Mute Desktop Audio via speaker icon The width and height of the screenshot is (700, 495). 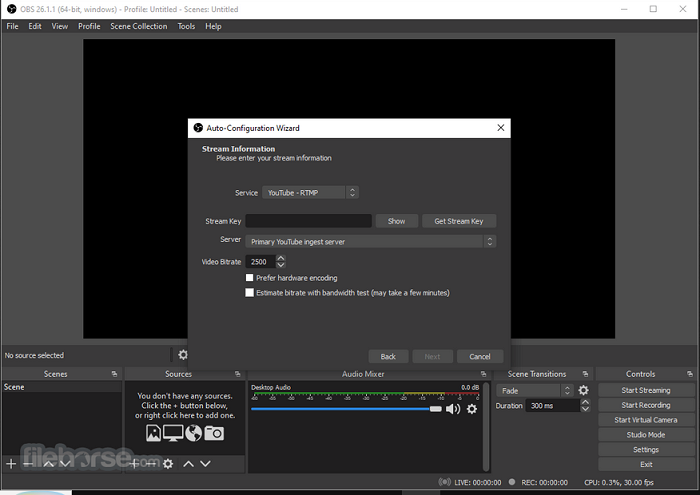click(x=453, y=409)
